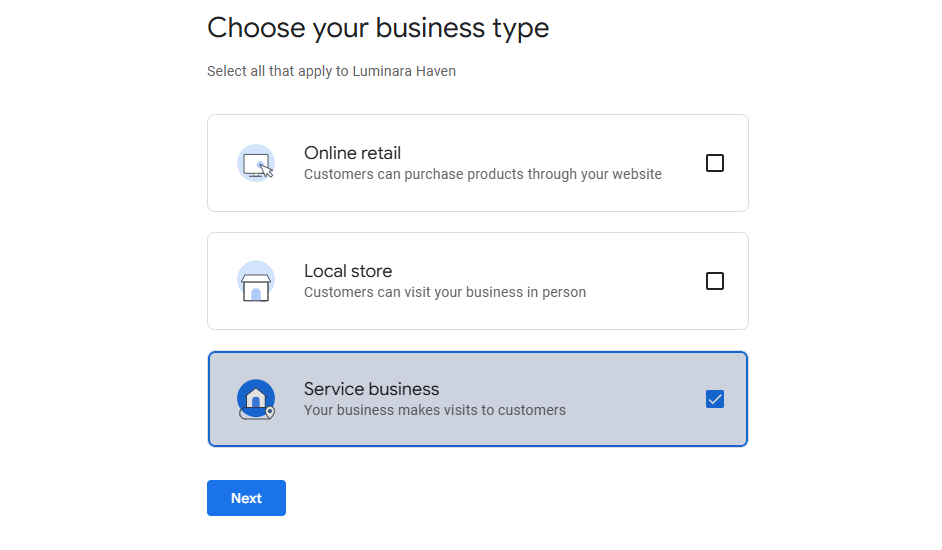Screen dimensions: 942x550
Task: Click the Service business house icon
Action: tap(256, 399)
